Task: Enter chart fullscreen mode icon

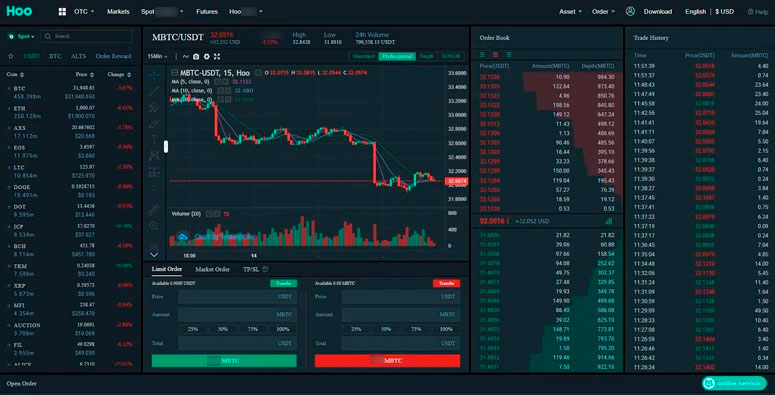Action: [217, 57]
